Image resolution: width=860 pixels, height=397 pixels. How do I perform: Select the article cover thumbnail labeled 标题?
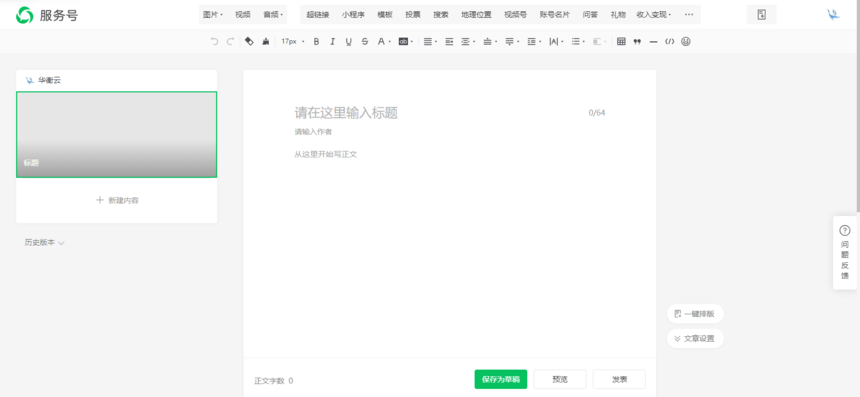click(117, 134)
